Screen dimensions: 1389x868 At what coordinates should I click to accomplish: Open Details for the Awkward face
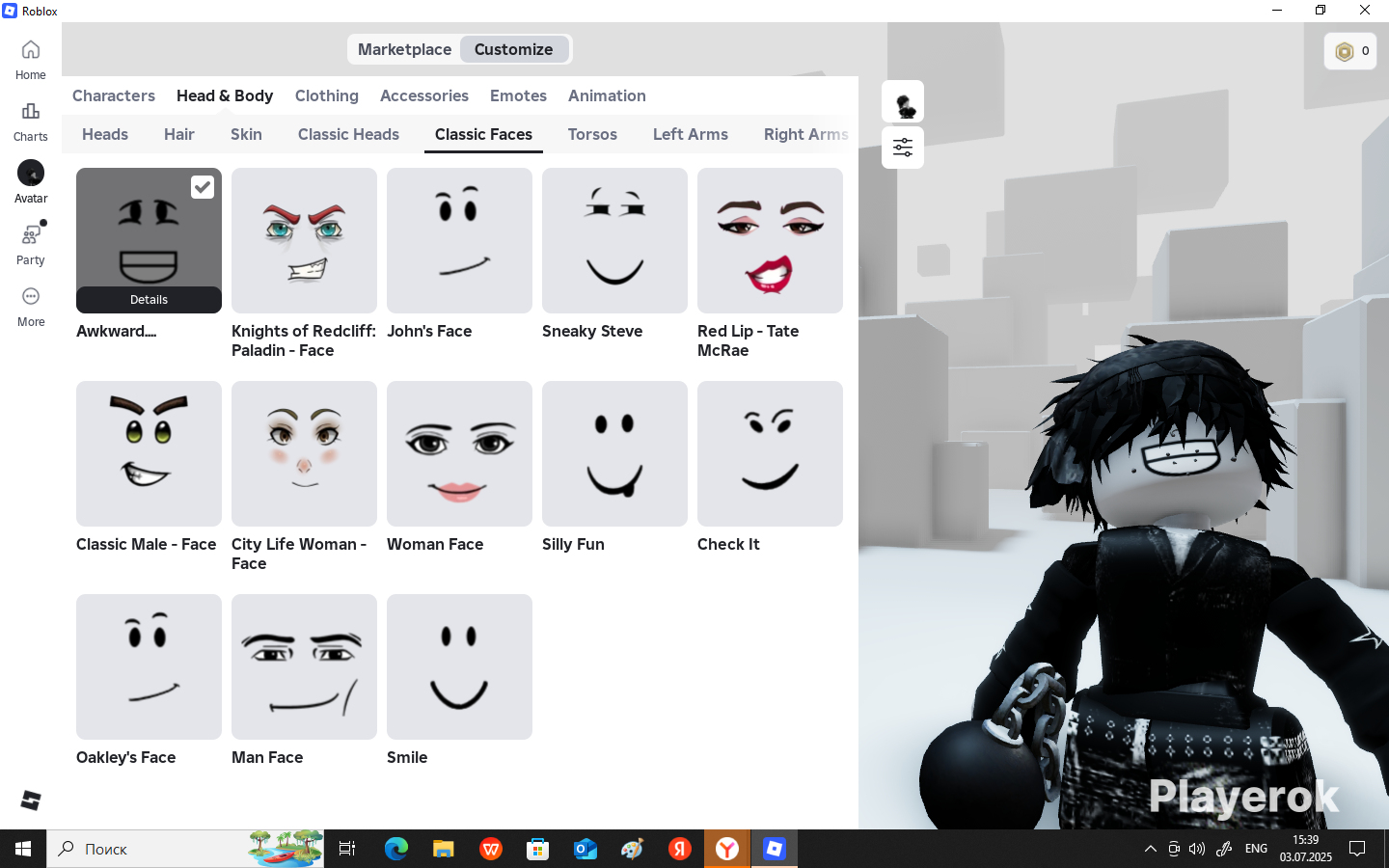point(149,300)
